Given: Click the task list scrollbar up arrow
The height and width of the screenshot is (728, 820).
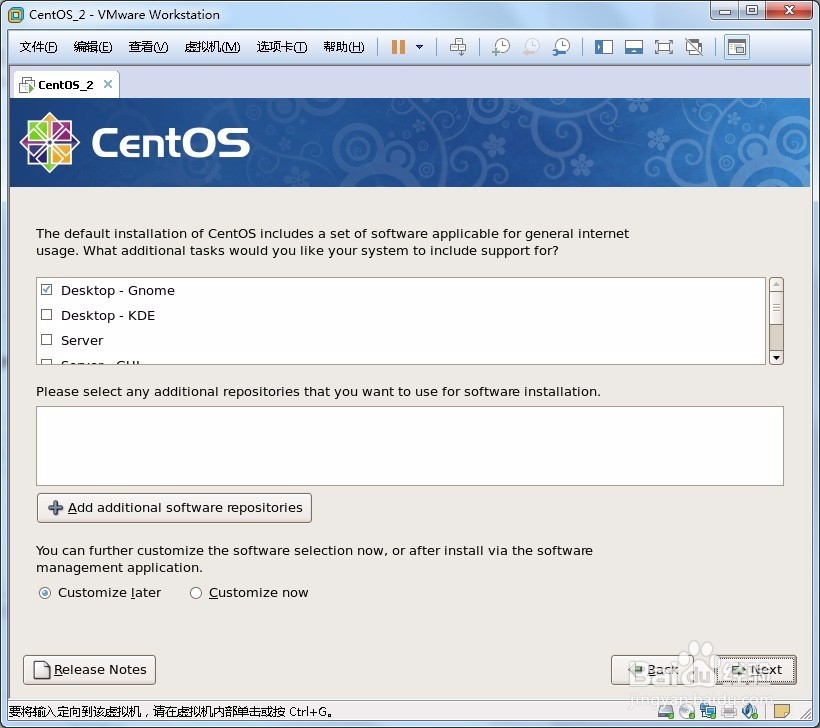Looking at the screenshot, I should tap(777, 285).
